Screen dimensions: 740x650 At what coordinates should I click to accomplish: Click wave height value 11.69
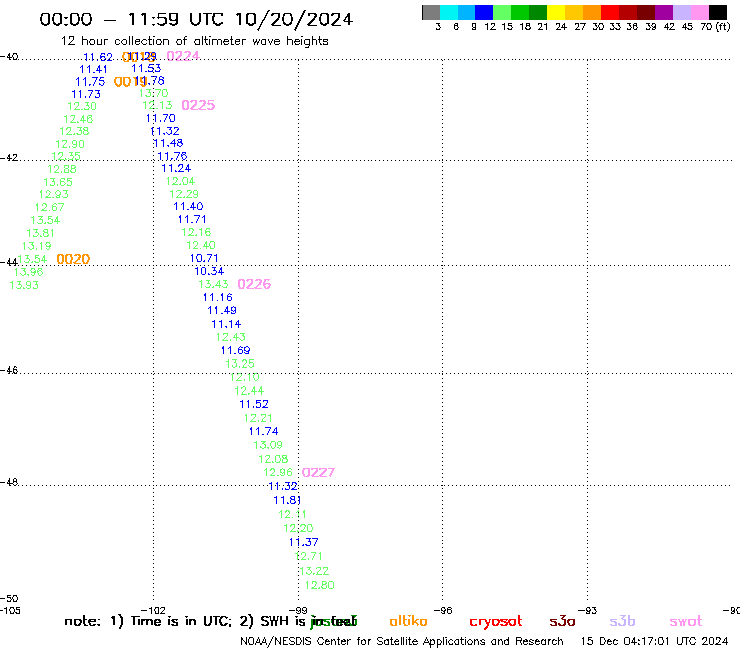[235, 350]
